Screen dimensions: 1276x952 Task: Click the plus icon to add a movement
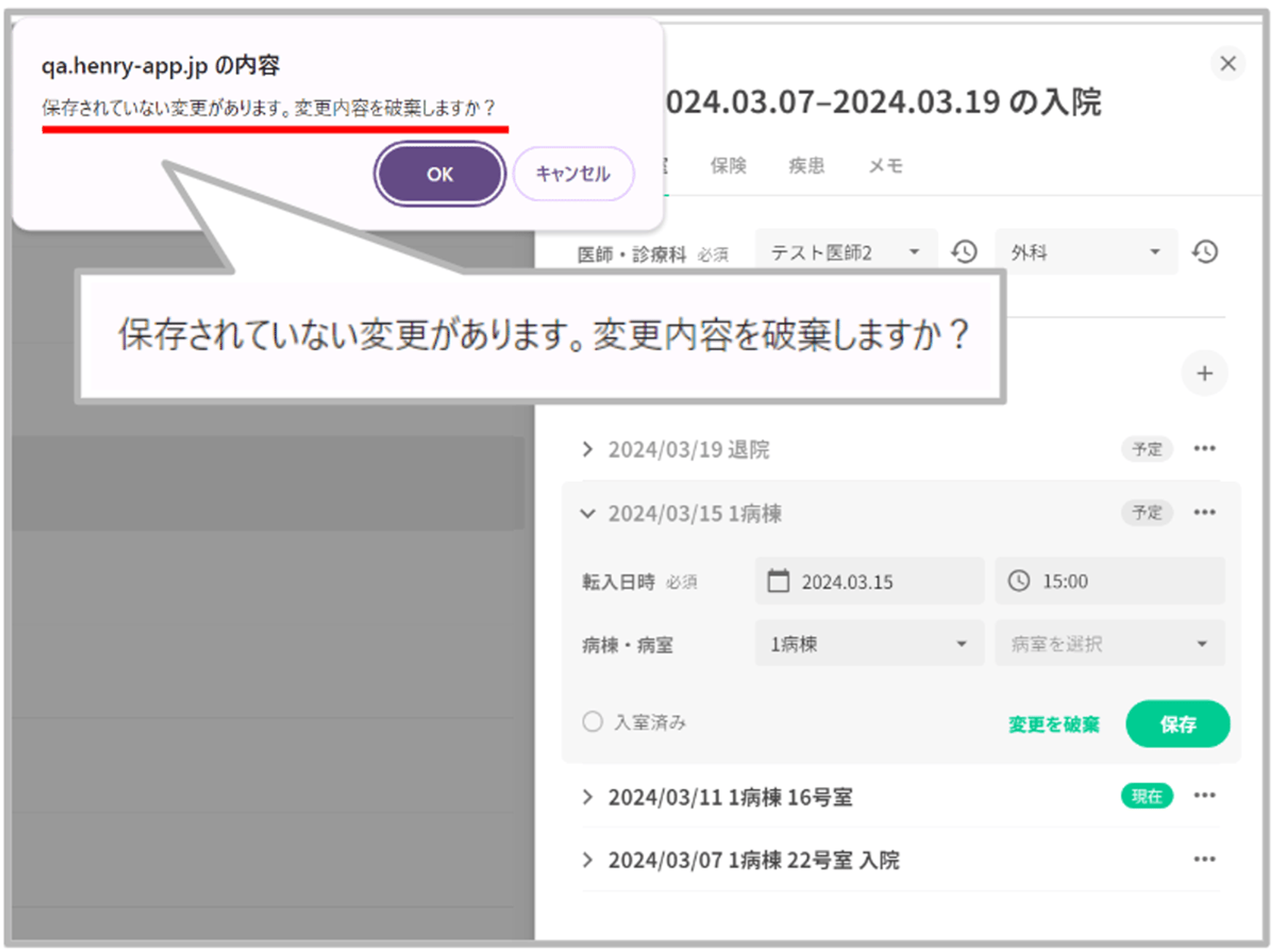coord(1204,373)
